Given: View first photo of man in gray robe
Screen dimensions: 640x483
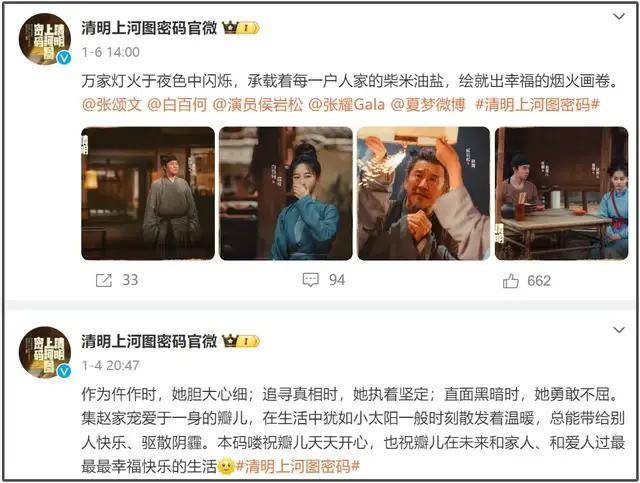Looking at the screenshot, I should (148, 194).
